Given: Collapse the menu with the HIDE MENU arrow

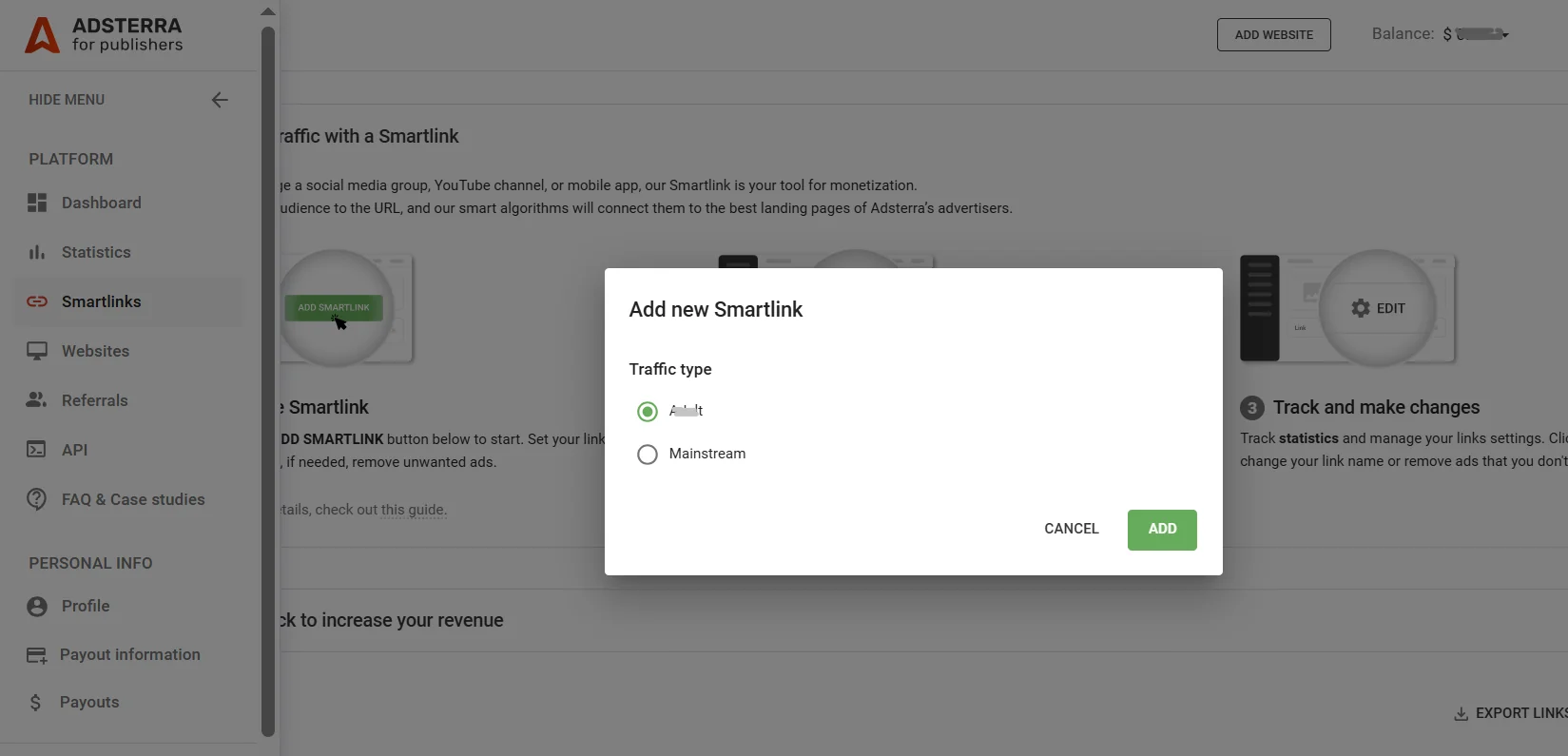Looking at the screenshot, I should click(220, 99).
